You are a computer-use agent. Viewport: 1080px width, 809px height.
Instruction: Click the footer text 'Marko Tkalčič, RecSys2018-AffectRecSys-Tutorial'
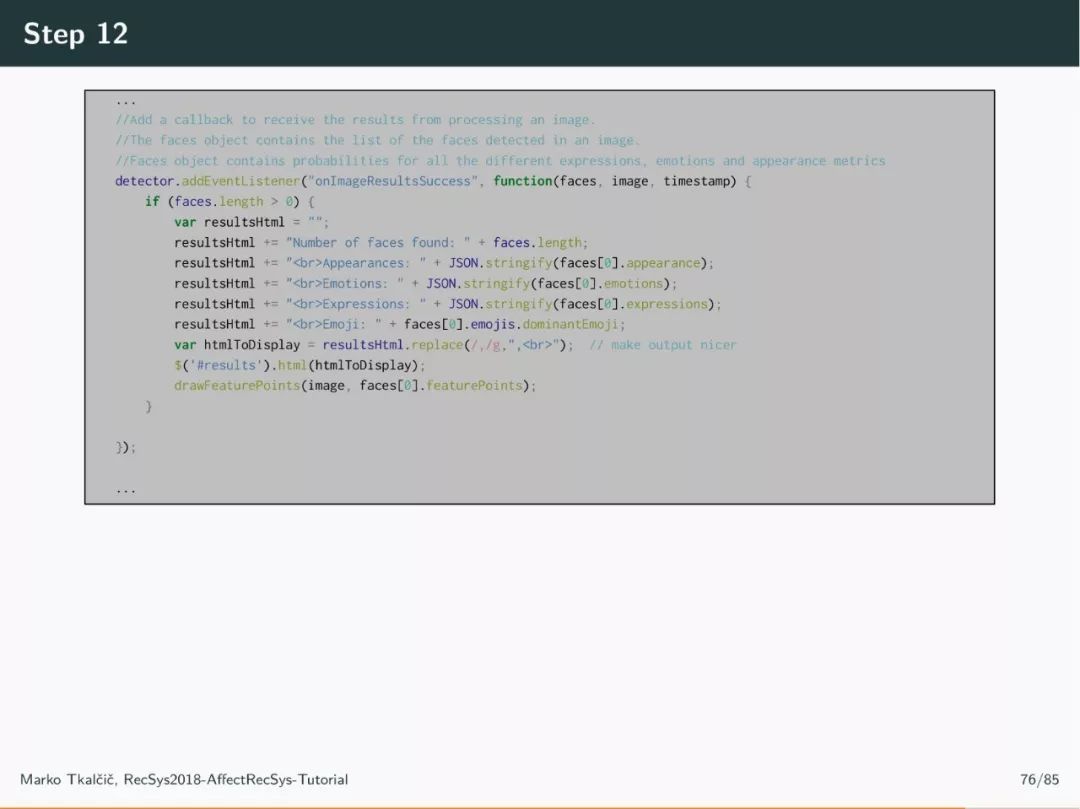click(184, 779)
